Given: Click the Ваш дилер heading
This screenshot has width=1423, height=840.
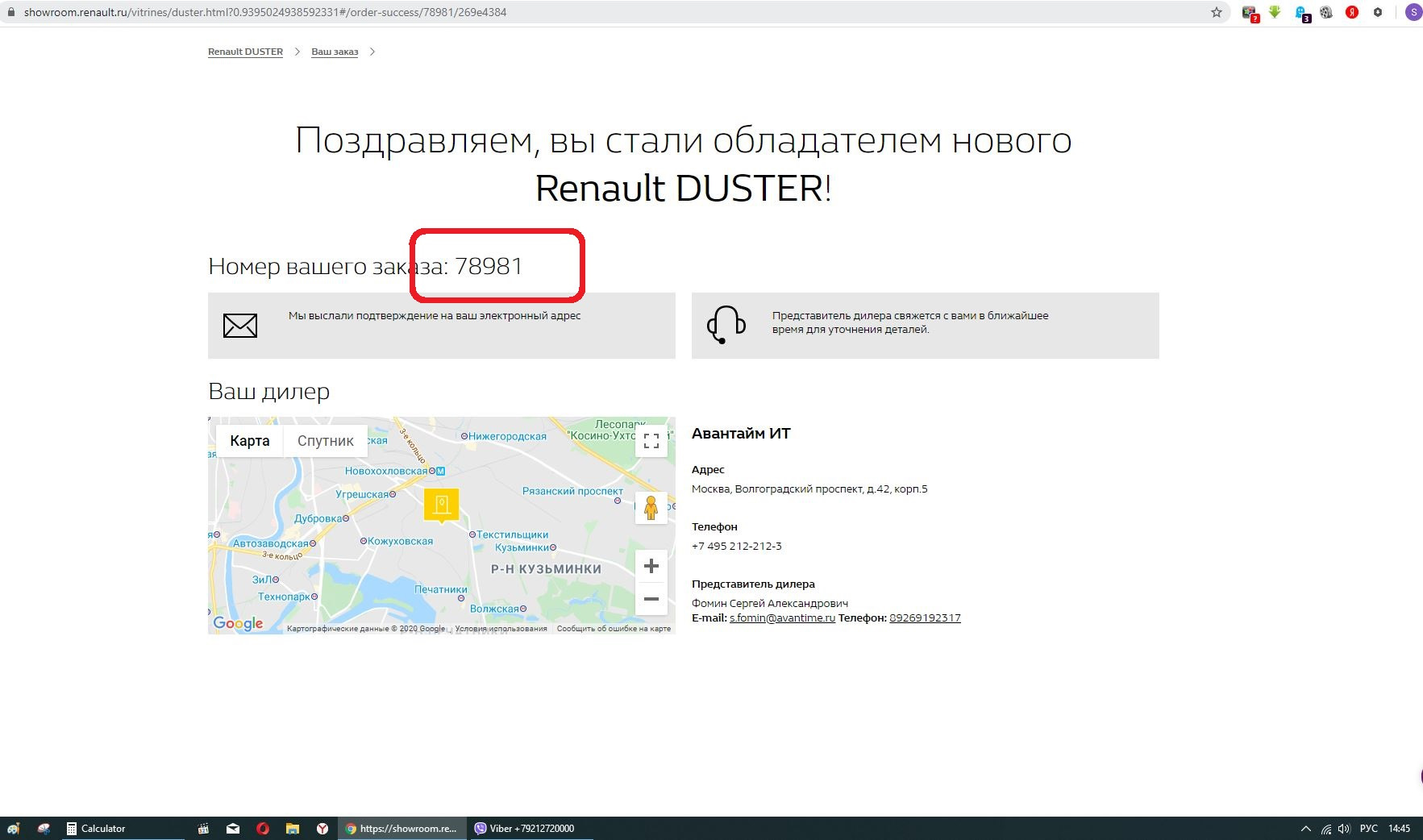Looking at the screenshot, I should pyautogui.click(x=268, y=392).
